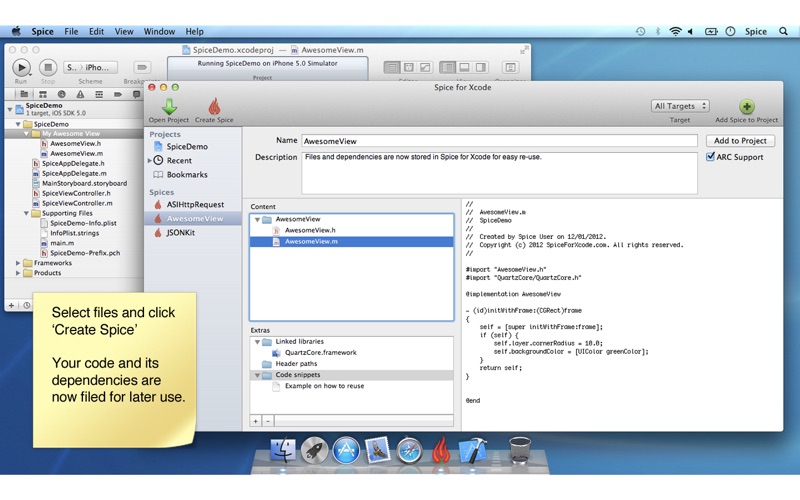Select the AwesomeView spice in sidebar
The height and width of the screenshot is (500, 800).
click(x=193, y=218)
